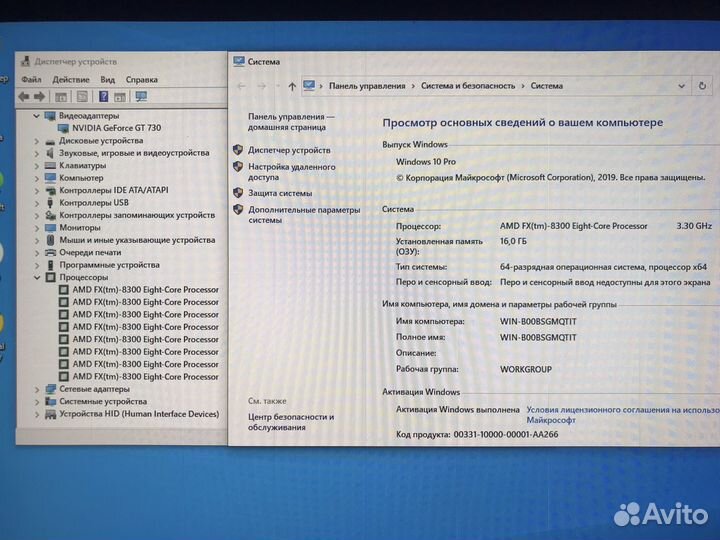The height and width of the screenshot is (540, 720).
Task: Open the Вид menu
Action: coord(107,79)
